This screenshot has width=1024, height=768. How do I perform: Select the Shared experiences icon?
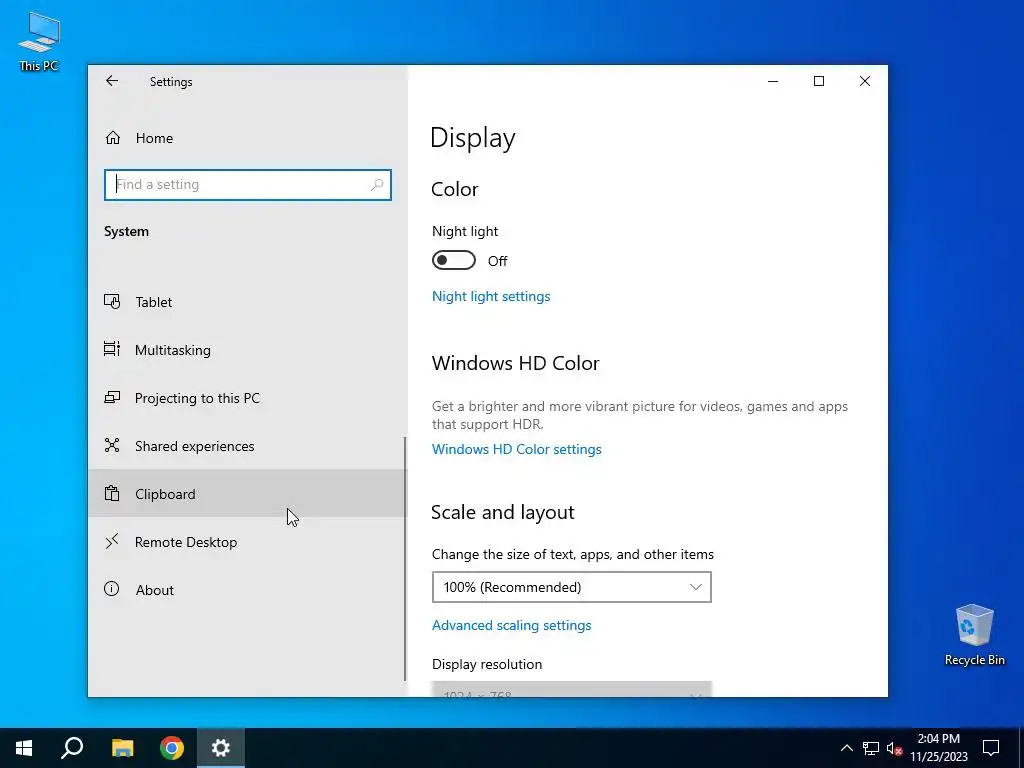coord(112,445)
